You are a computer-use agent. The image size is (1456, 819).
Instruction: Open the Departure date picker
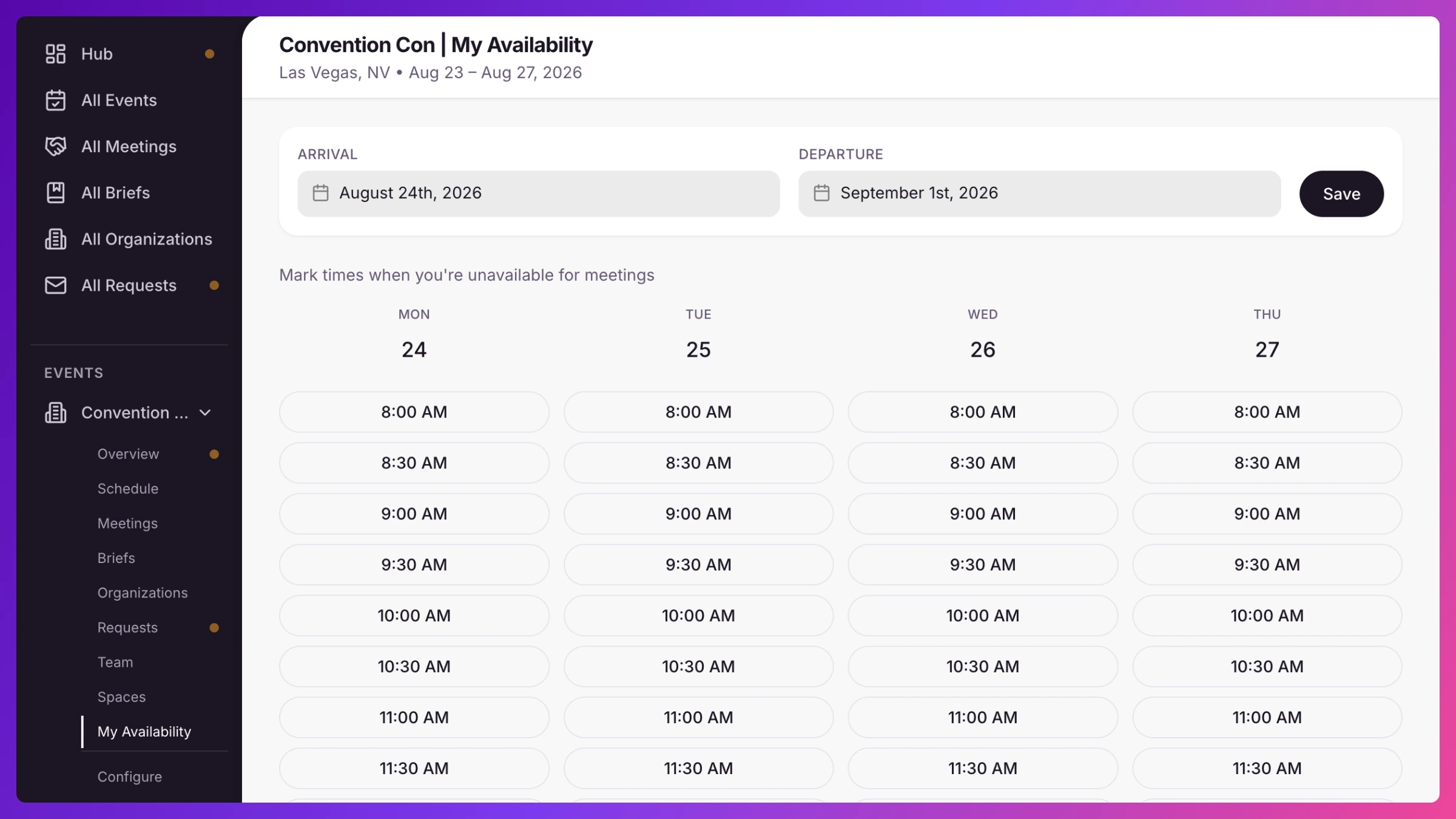coord(1039,194)
